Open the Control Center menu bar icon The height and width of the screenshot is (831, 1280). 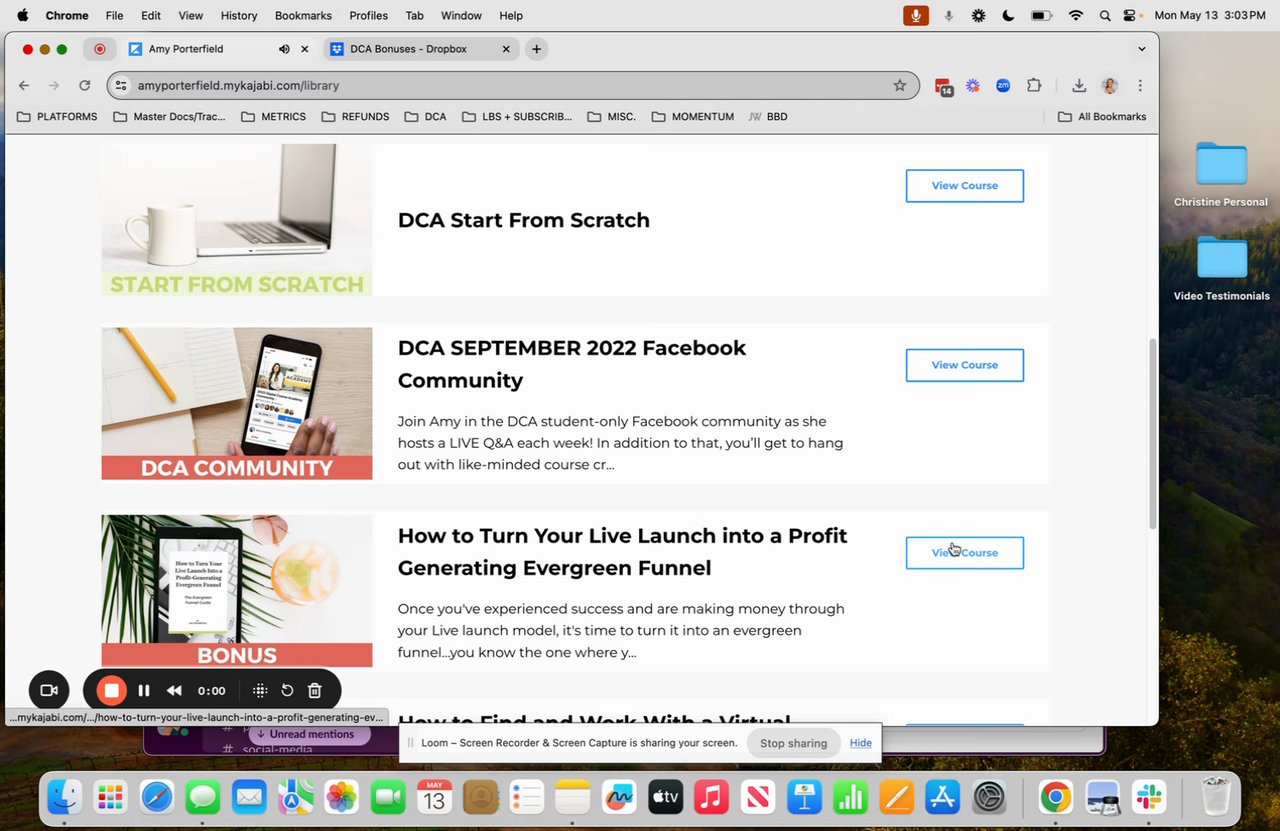pyautogui.click(x=1131, y=16)
